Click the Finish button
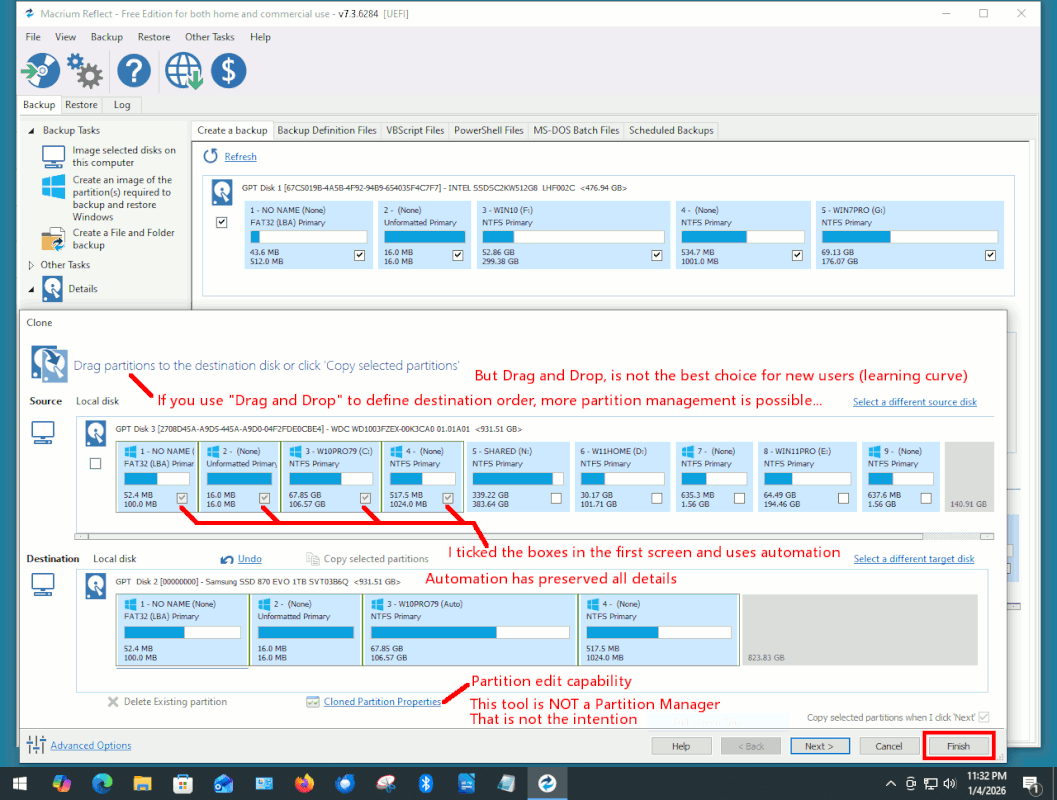 click(958, 746)
